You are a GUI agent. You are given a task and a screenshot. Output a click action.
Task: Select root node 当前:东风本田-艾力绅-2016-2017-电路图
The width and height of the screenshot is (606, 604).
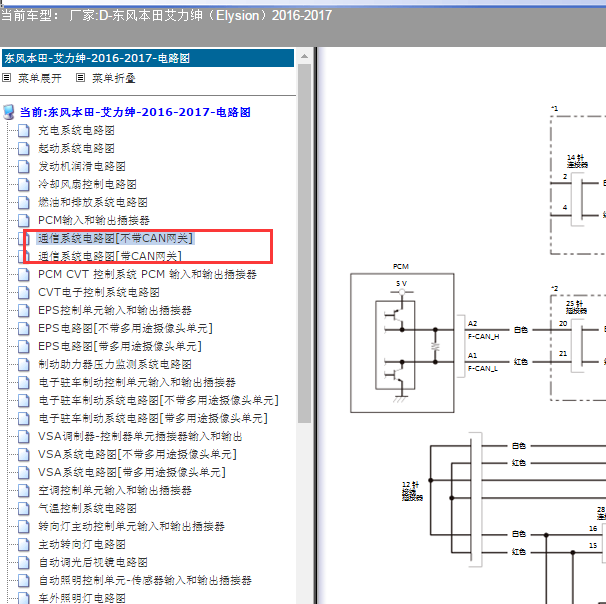[x=135, y=112]
